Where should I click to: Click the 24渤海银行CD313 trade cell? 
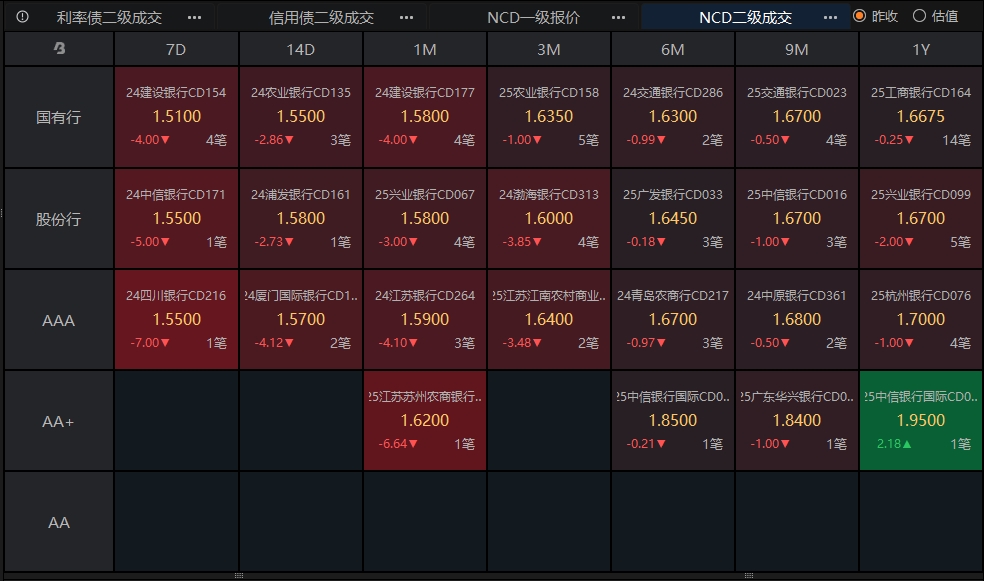[548, 219]
